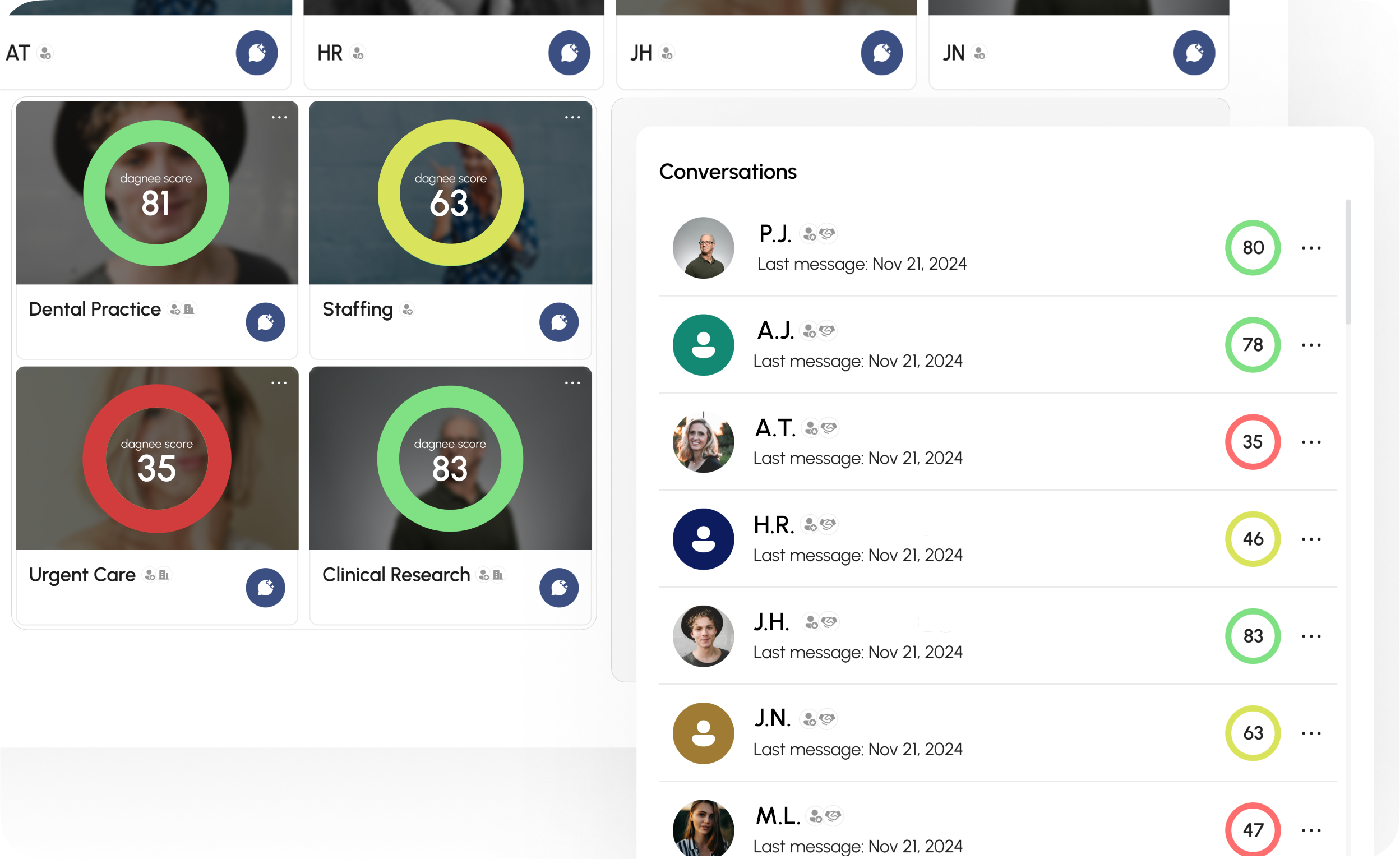Click the score 46 circle for H.R.
The width and height of the screenshot is (1400, 859).
click(1253, 539)
